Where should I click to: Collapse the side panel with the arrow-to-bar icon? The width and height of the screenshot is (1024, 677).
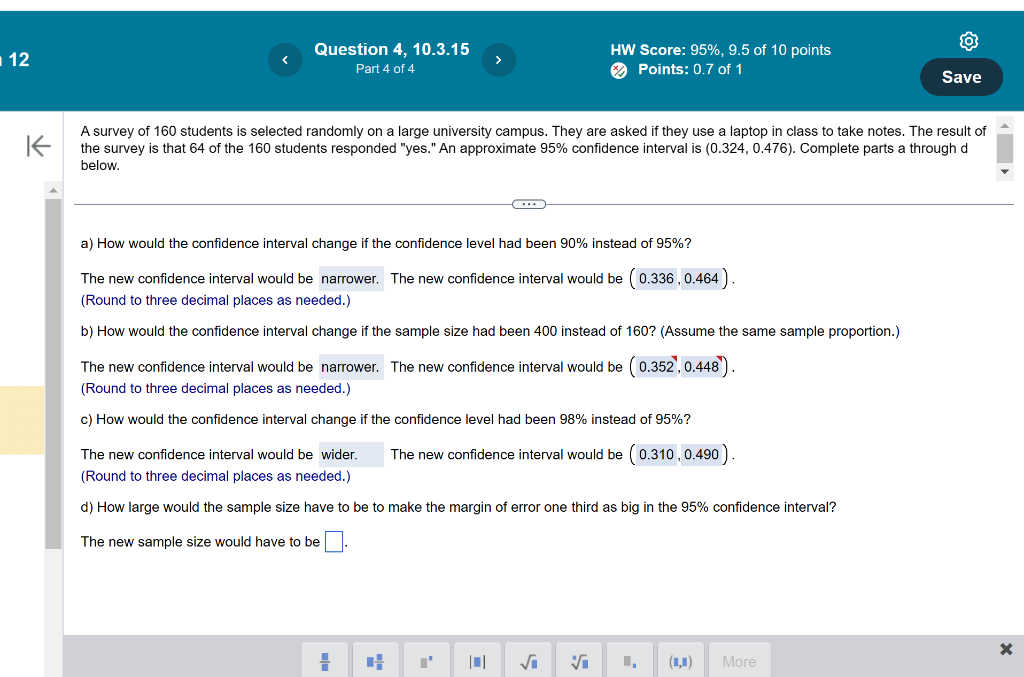coord(39,146)
